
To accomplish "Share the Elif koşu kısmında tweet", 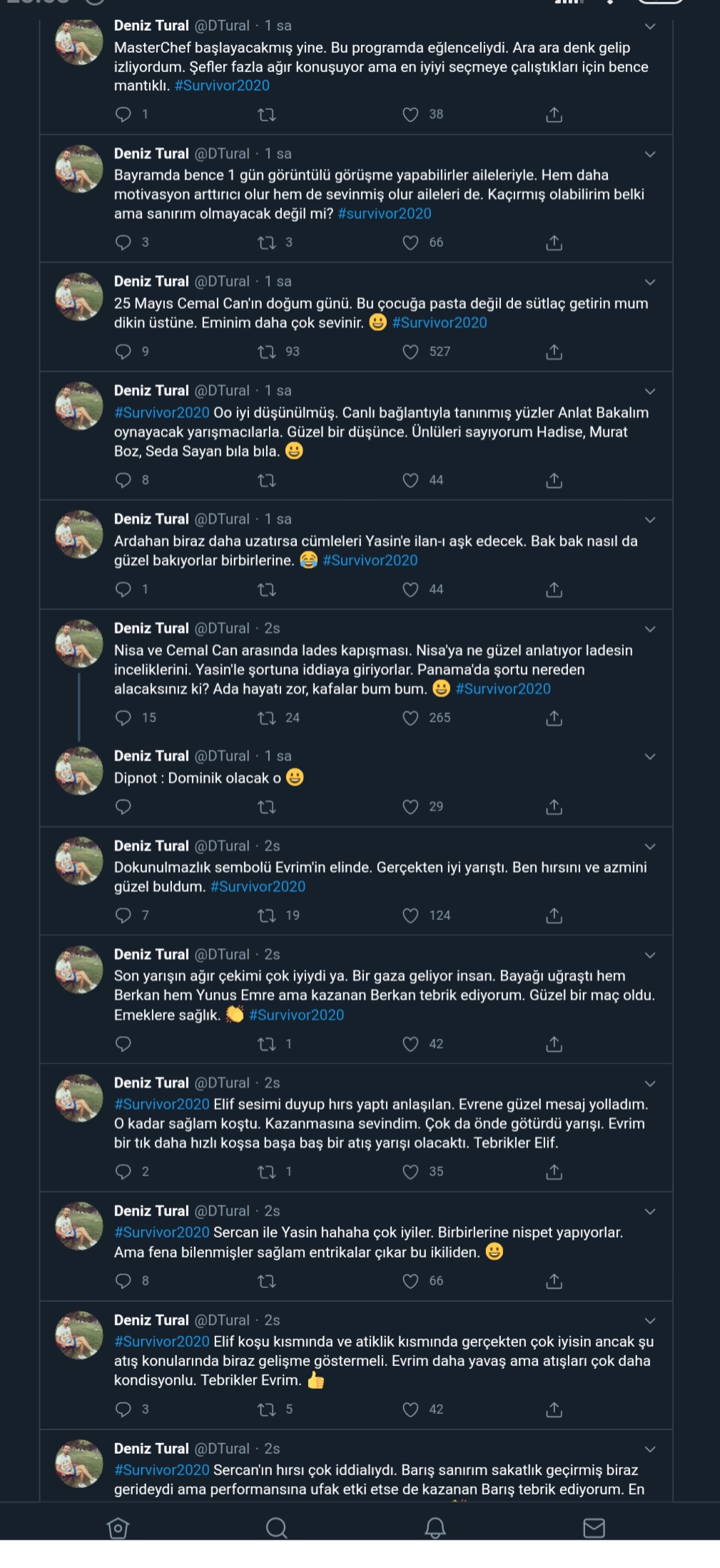I will (554, 1410).
